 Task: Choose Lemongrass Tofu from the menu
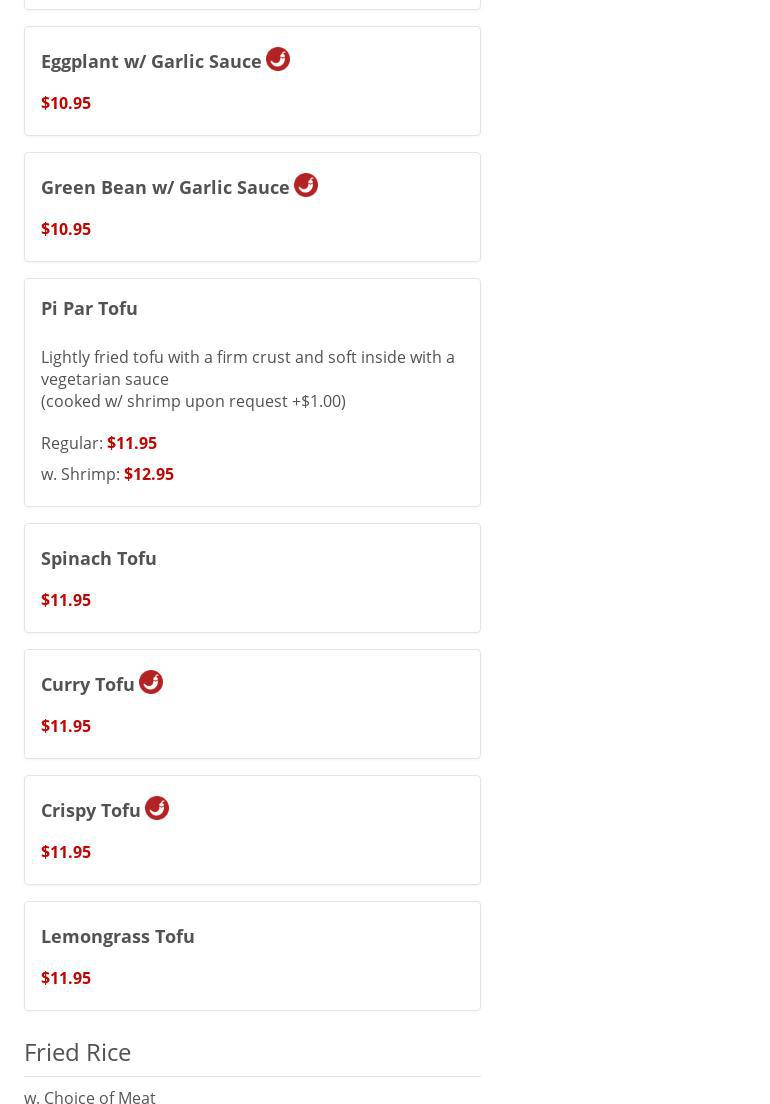tap(118, 936)
